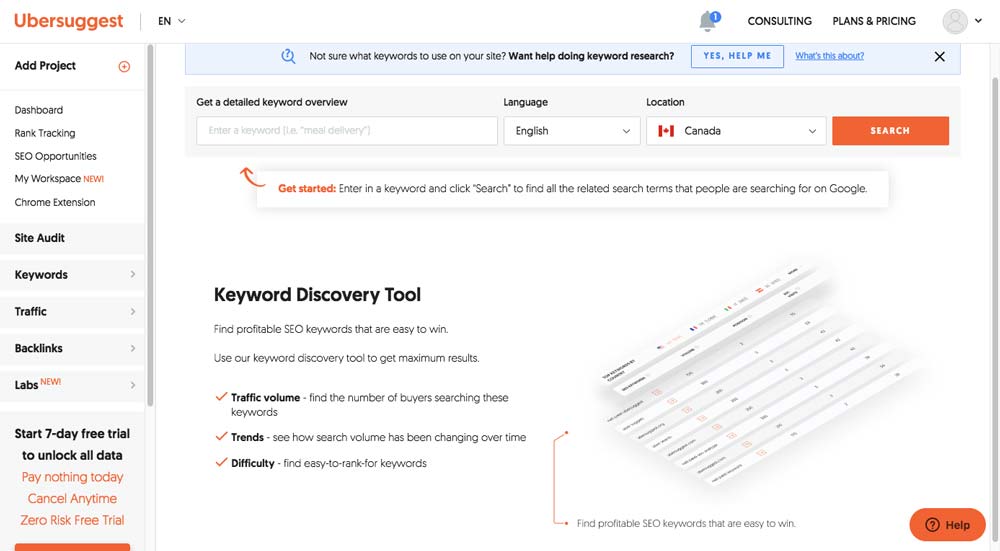Open Site Audit in the sidebar
This screenshot has height=551, width=1000.
coord(73,238)
